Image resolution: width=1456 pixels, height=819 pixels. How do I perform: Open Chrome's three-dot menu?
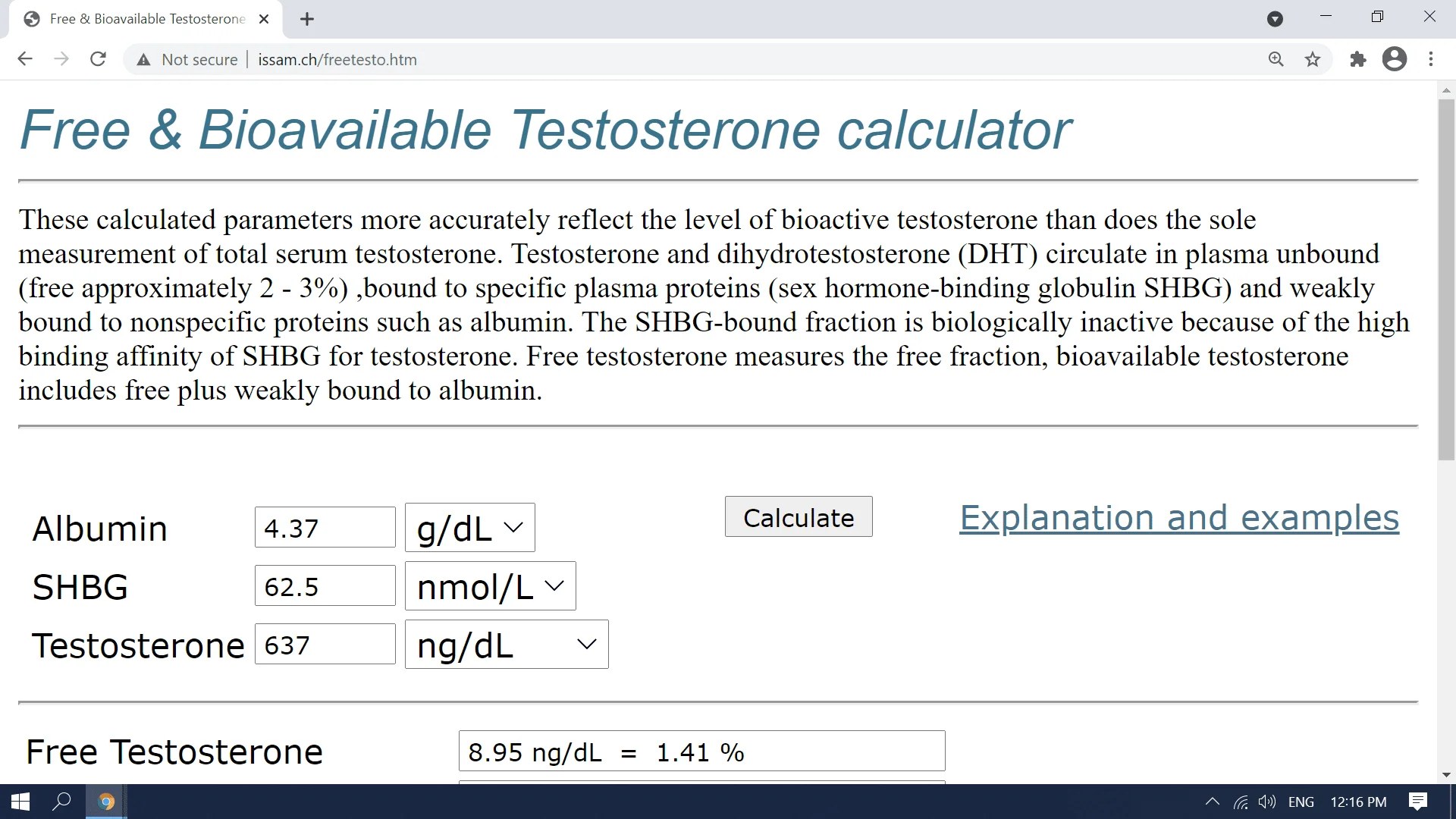click(1431, 59)
